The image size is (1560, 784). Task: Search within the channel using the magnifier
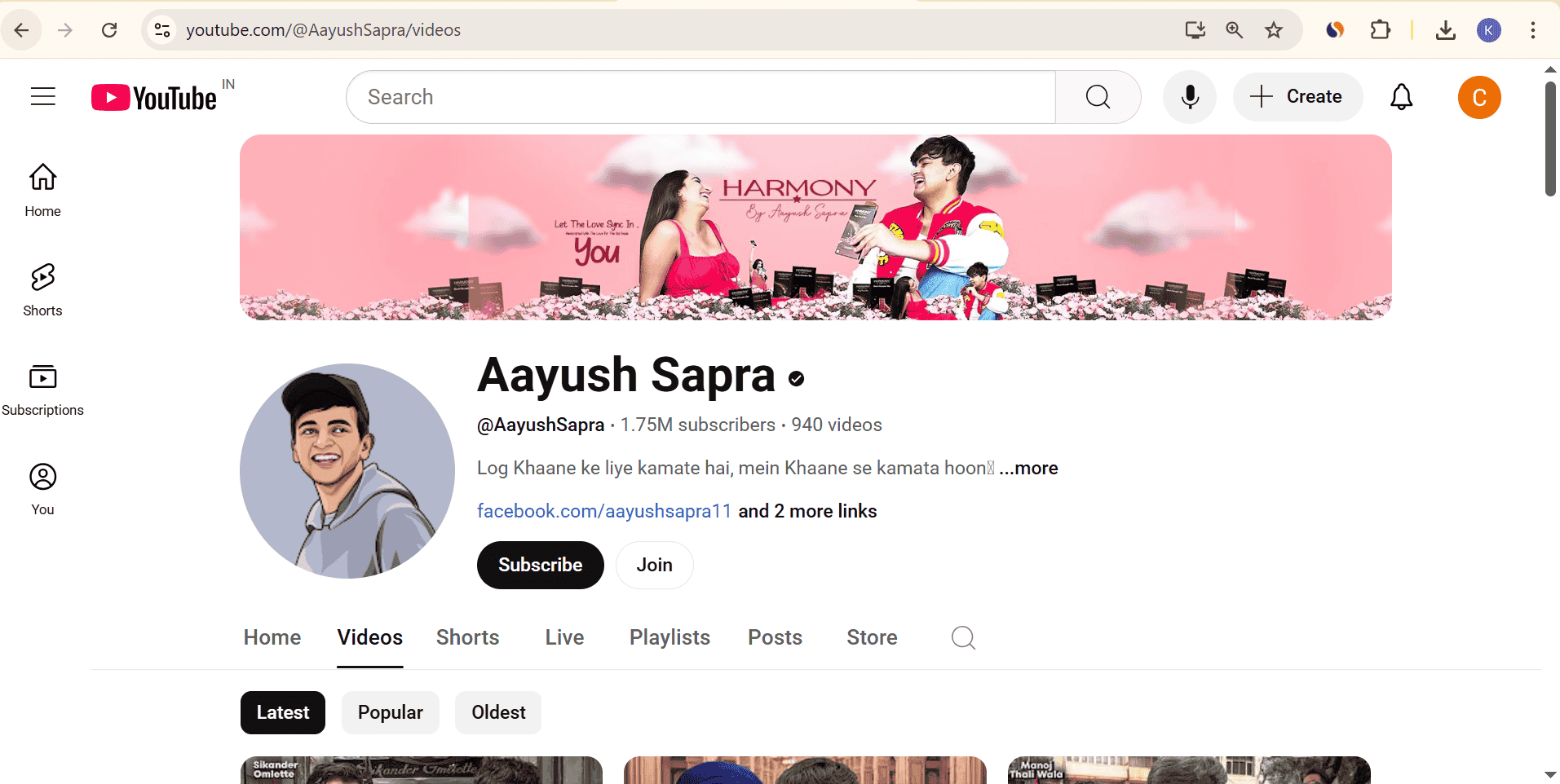[x=963, y=637]
